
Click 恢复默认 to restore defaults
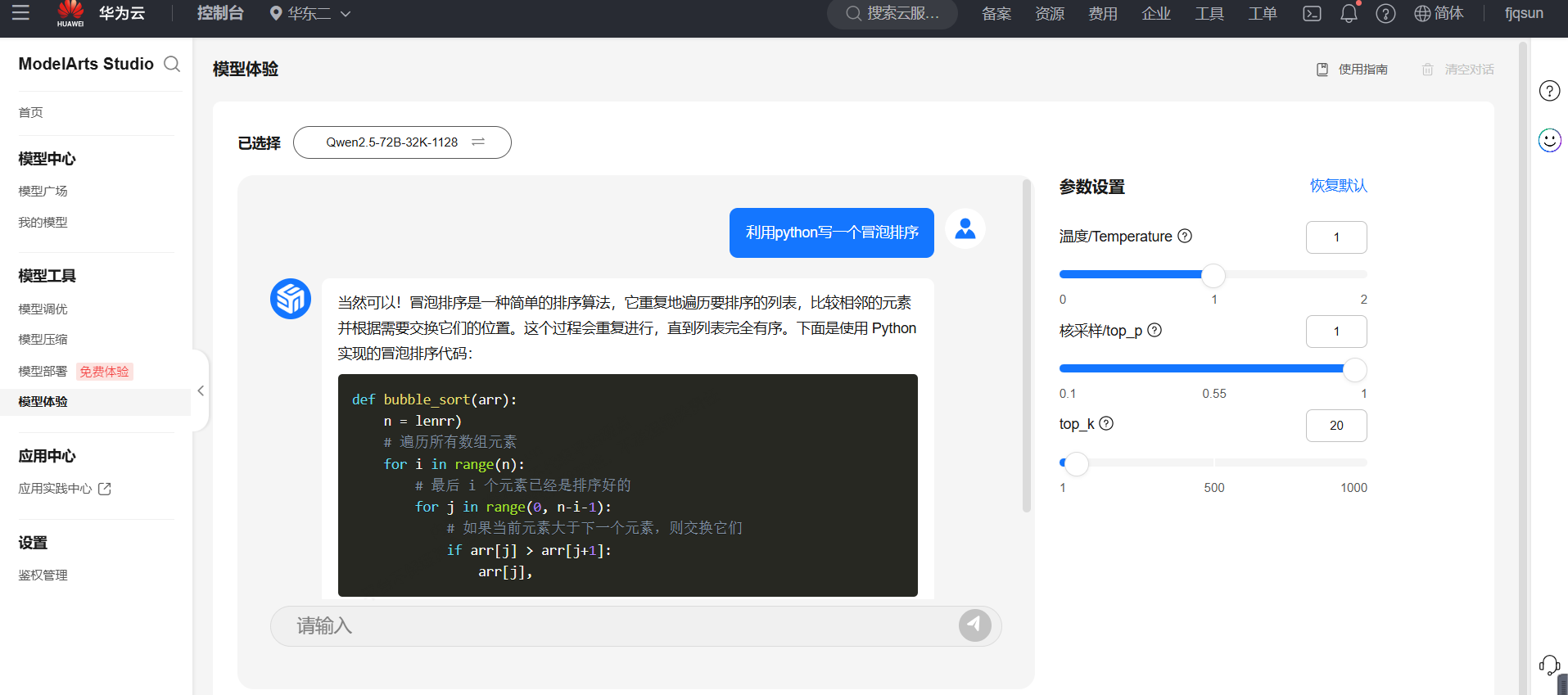point(1339,186)
